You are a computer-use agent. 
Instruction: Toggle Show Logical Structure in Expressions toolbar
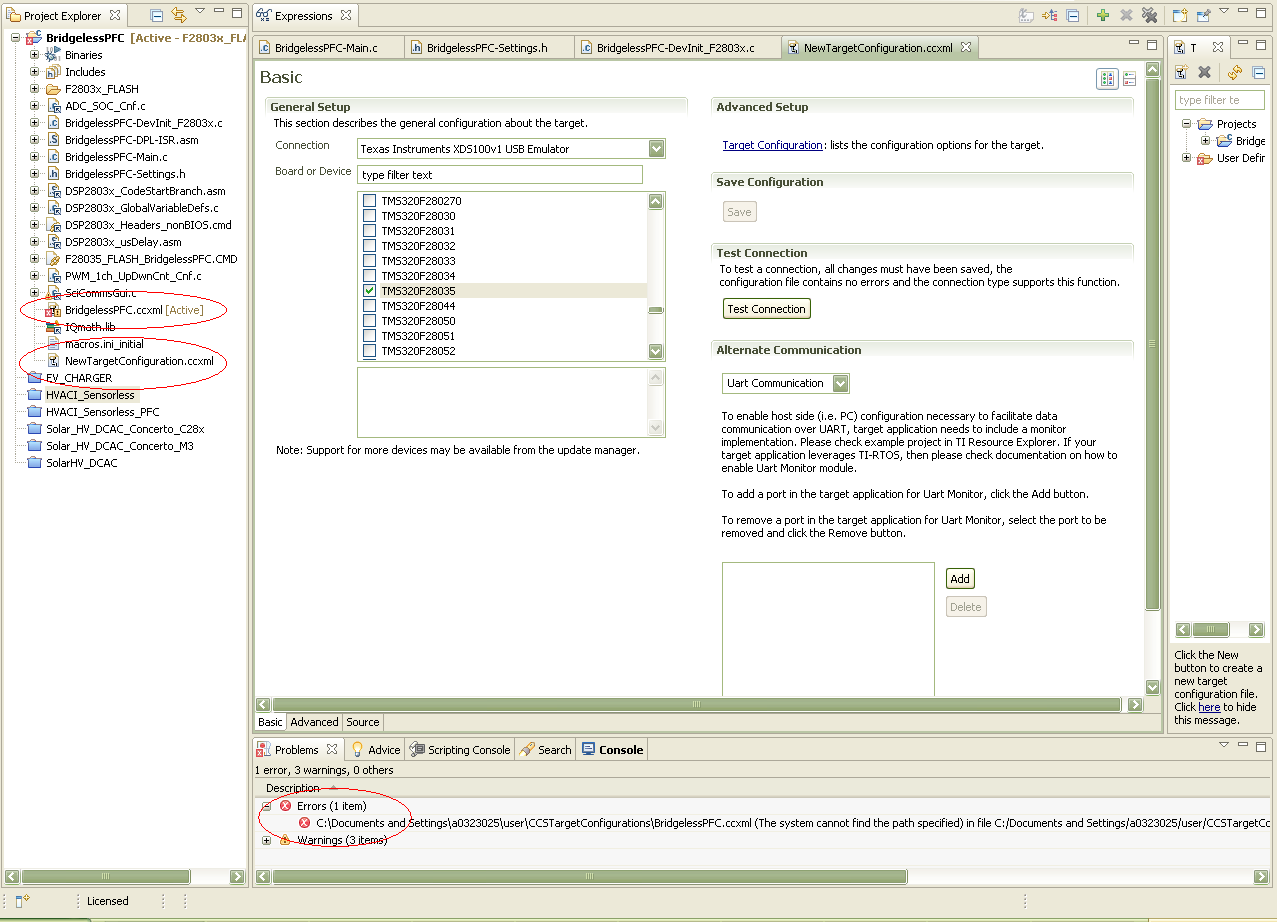1050,16
